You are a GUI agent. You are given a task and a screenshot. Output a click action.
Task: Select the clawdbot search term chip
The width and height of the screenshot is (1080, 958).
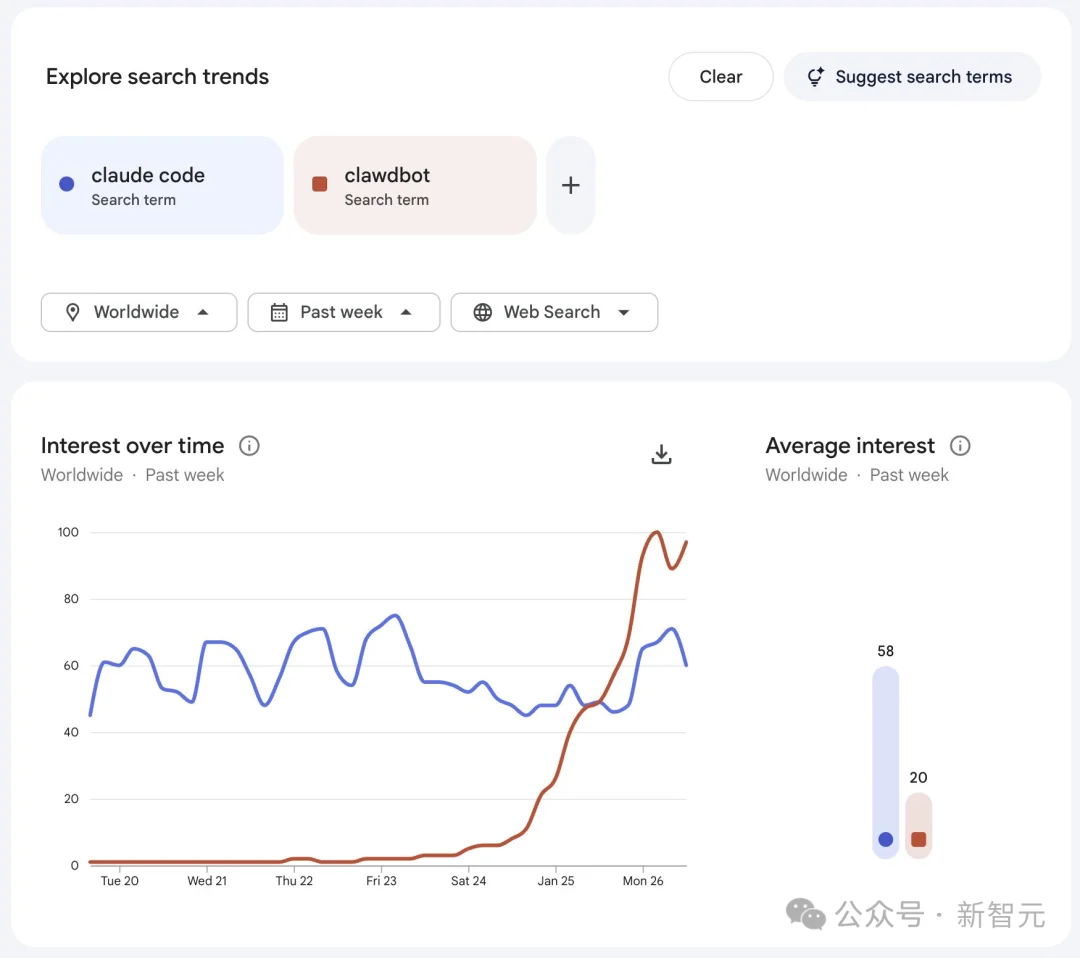[x=415, y=185]
